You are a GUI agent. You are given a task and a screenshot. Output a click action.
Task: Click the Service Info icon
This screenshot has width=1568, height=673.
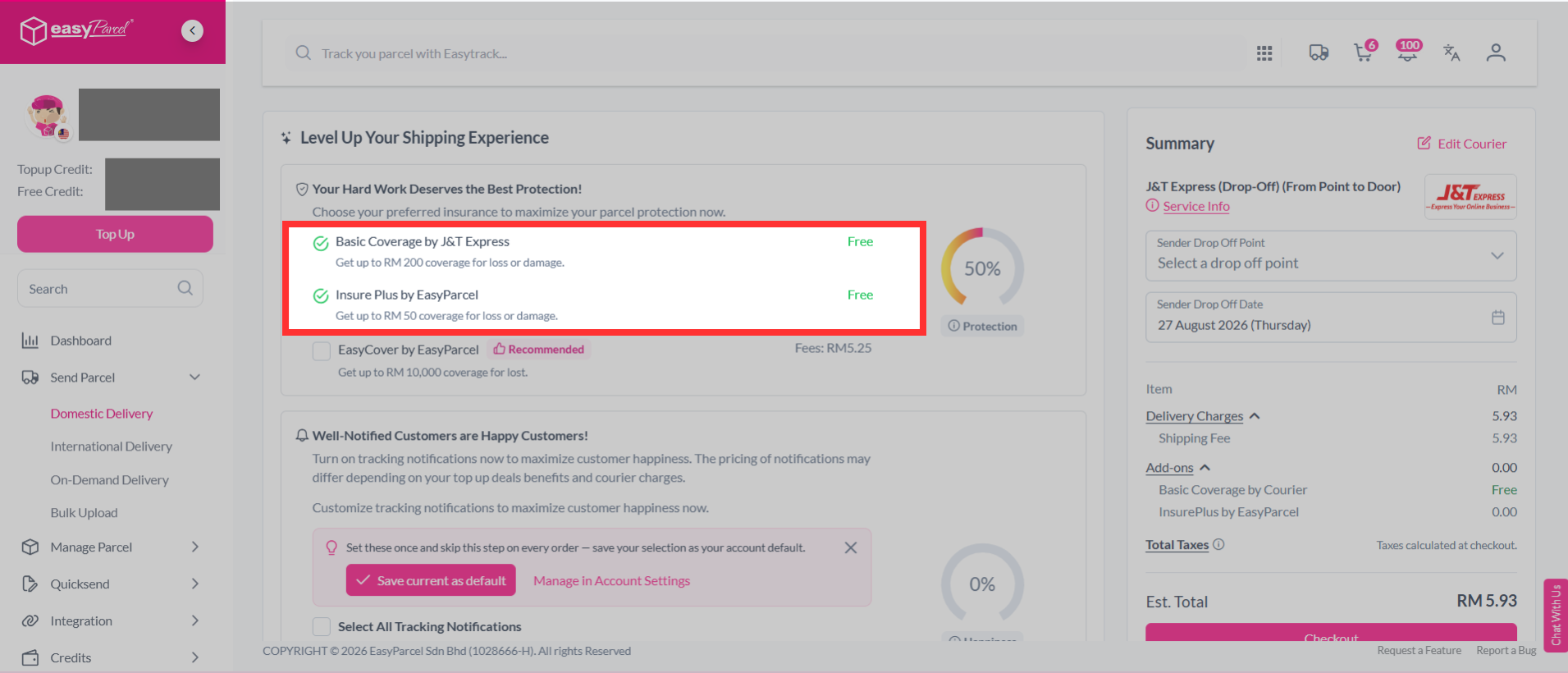pos(1153,206)
